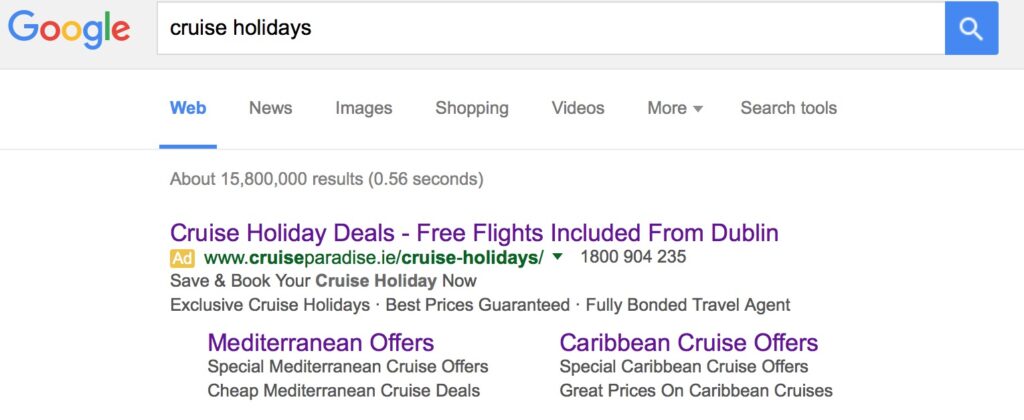Focus the search box containing cruise holidays
The width and height of the screenshot is (1024, 420).
point(551,29)
